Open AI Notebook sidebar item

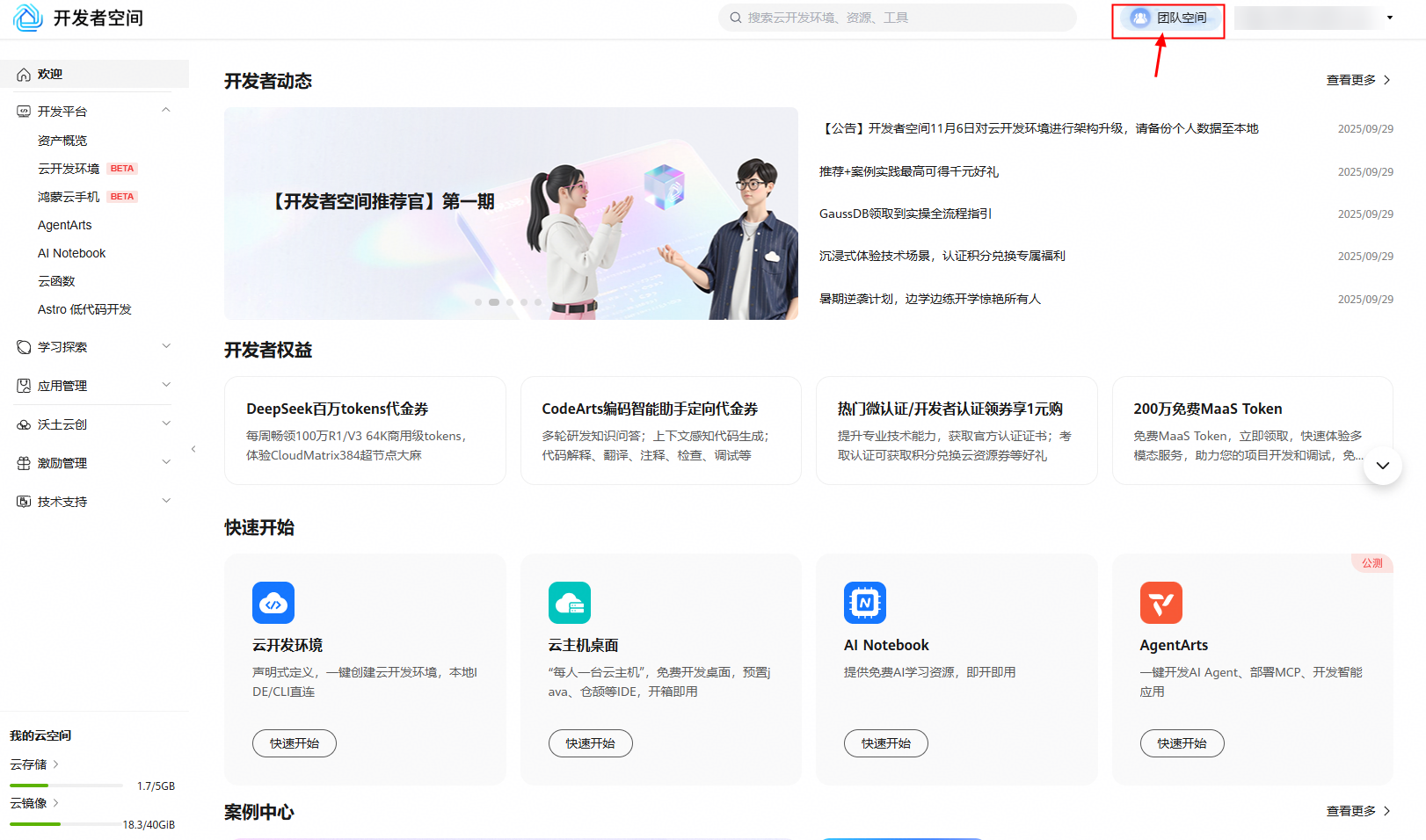pyautogui.click(x=72, y=253)
